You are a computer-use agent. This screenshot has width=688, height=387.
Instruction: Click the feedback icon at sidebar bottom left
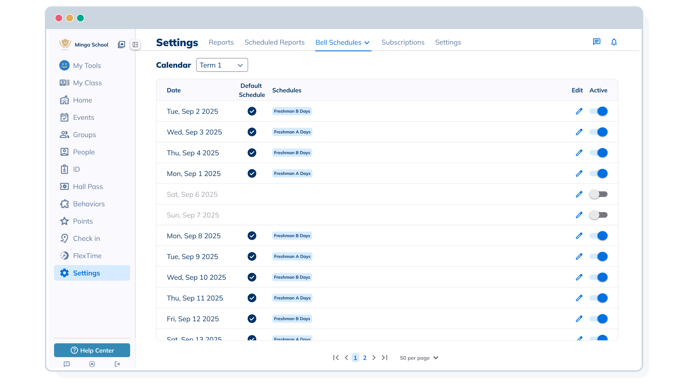tap(67, 364)
